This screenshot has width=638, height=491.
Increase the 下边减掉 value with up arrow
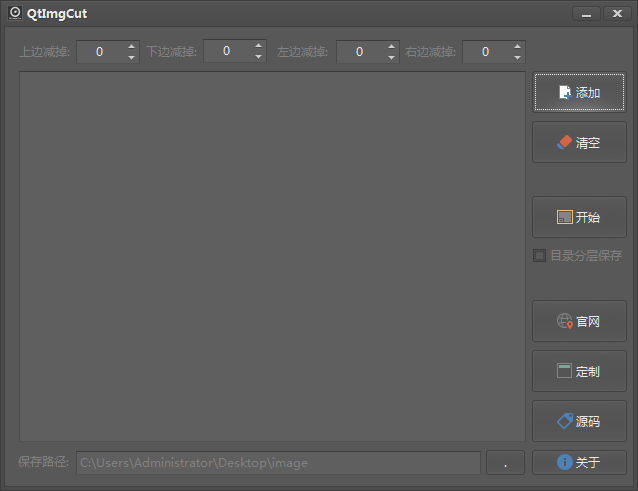(258, 45)
